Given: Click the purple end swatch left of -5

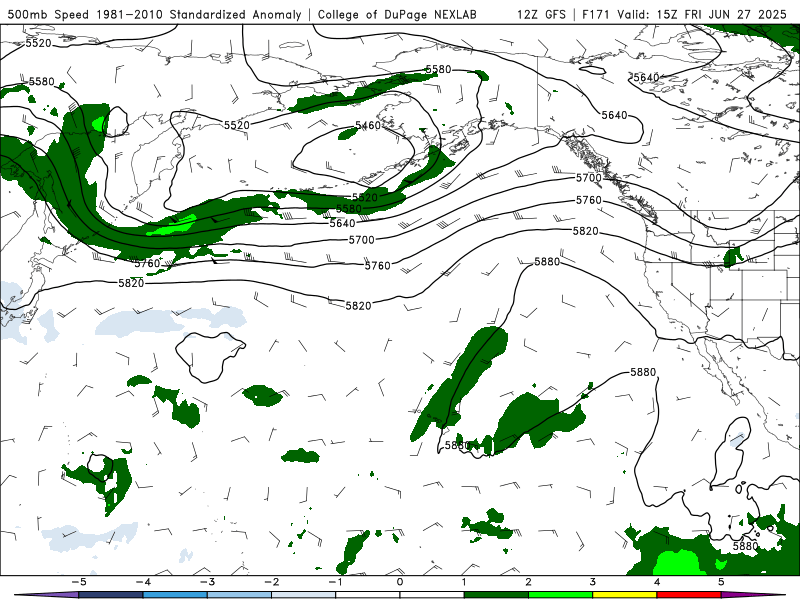Looking at the screenshot, I should pyautogui.click(x=47, y=595).
